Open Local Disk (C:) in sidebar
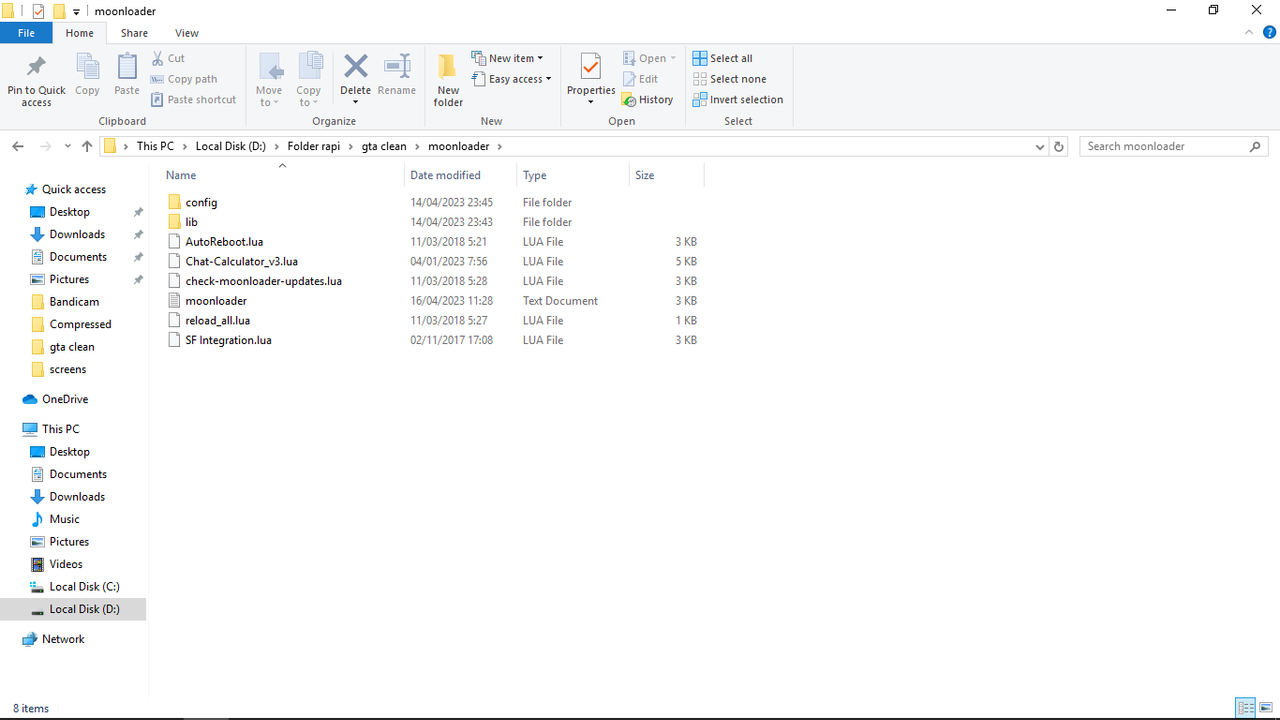This screenshot has height=720, width=1280. pyautogui.click(x=84, y=587)
